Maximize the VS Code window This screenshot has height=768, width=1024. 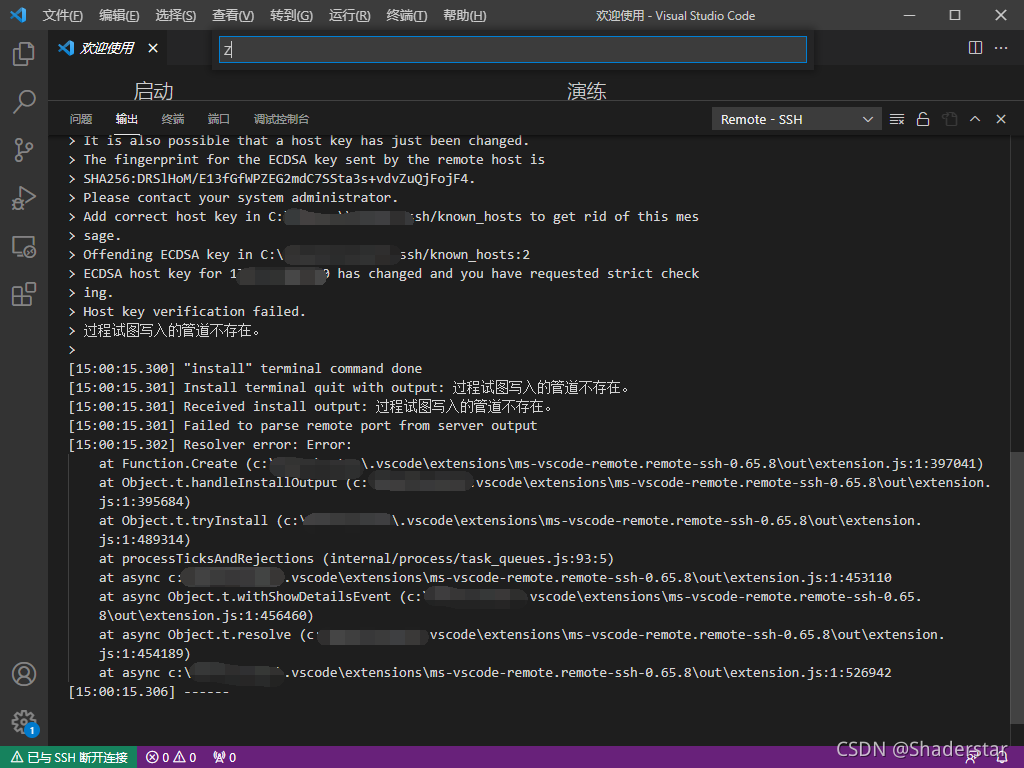coord(955,15)
